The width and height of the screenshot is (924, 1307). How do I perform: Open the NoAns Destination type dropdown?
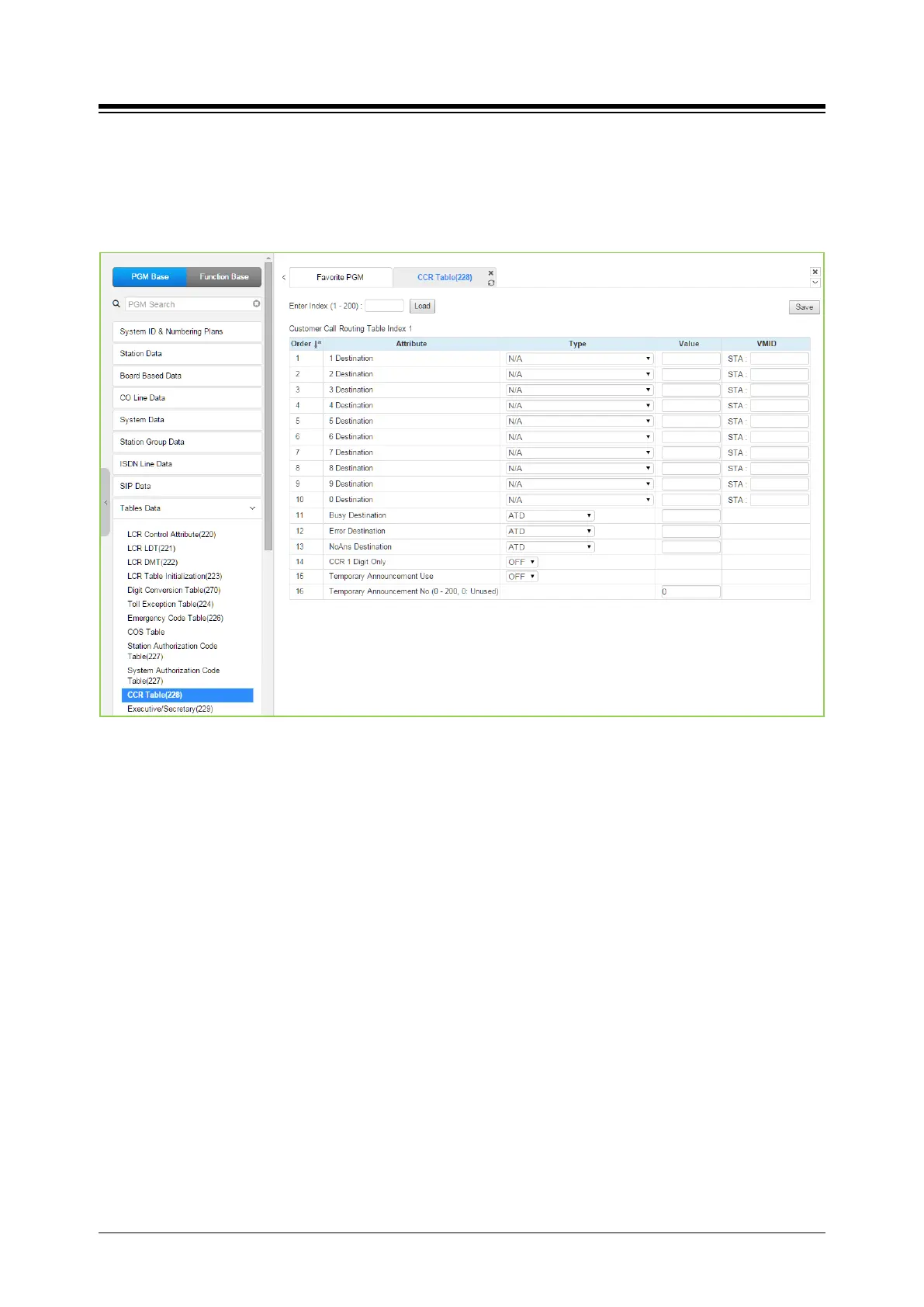pyautogui.click(x=550, y=547)
